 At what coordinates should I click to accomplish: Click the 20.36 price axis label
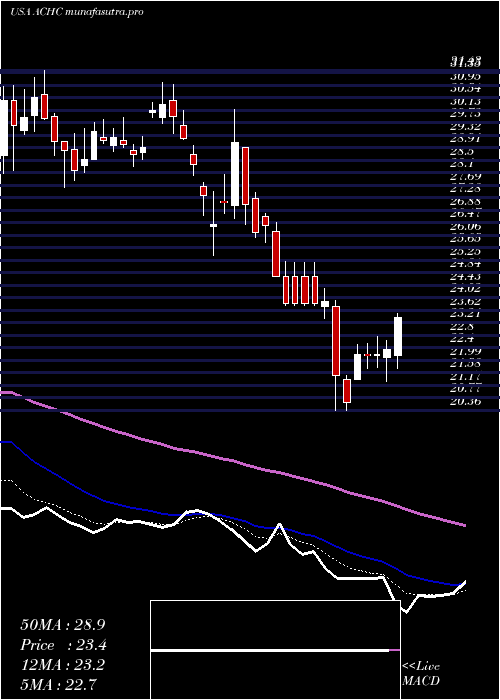pos(465,402)
